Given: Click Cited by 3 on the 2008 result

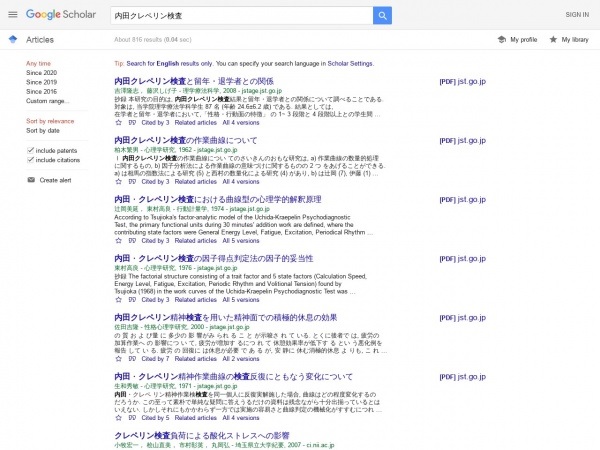Looking at the screenshot, I should click(x=155, y=123).
